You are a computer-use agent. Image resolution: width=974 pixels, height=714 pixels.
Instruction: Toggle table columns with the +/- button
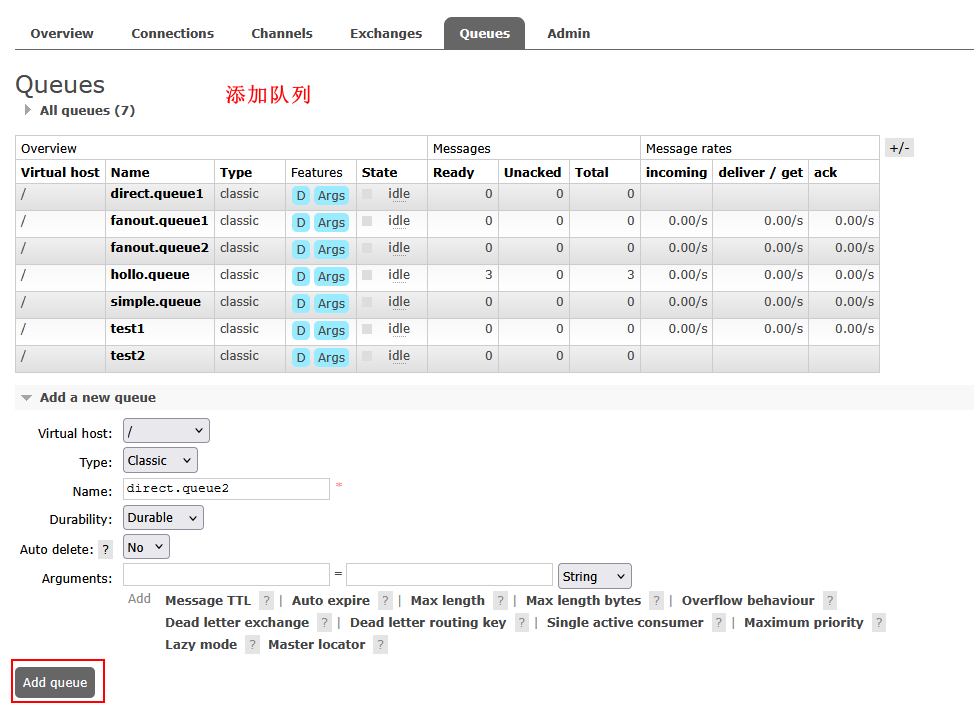pos(899,148)
